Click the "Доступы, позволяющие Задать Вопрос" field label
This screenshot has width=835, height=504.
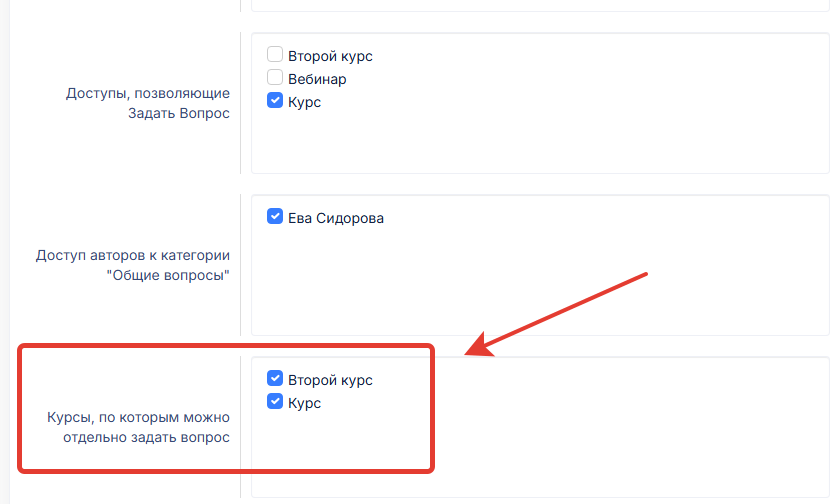(148, 103)
